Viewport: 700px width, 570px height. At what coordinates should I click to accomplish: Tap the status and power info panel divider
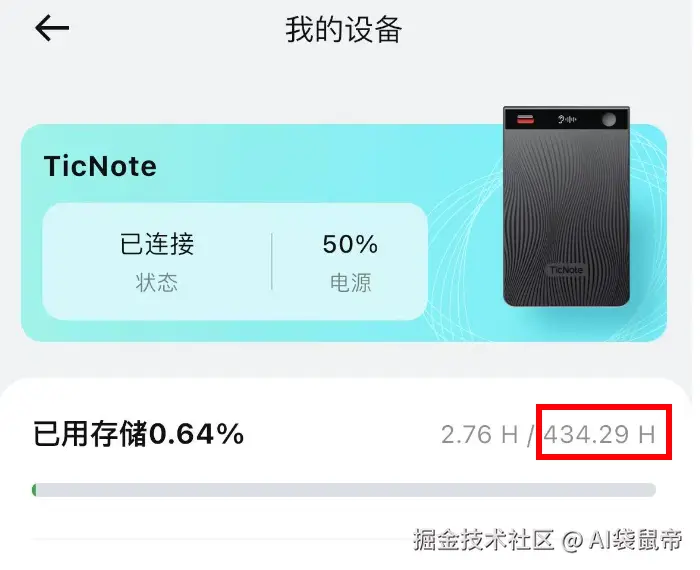point(271,262)
